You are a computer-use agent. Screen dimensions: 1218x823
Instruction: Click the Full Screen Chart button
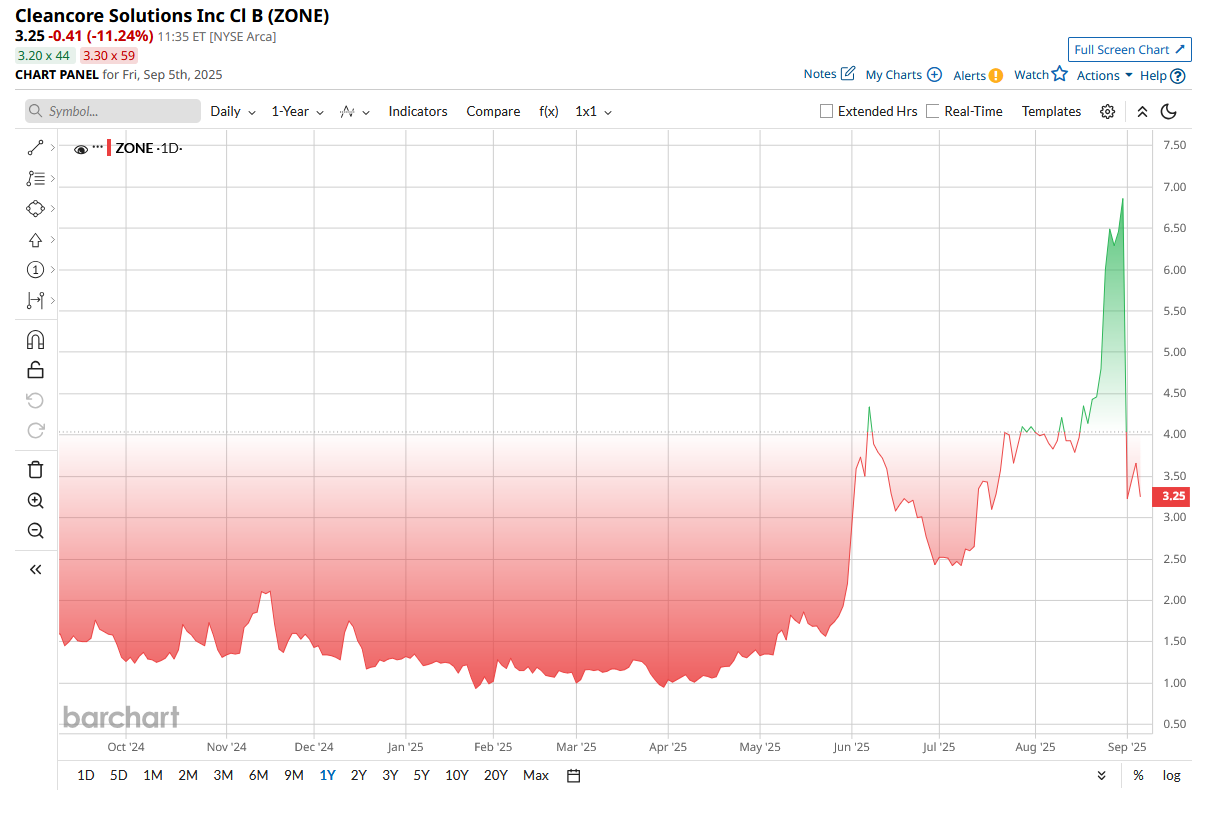click(x=1130, y=49)
